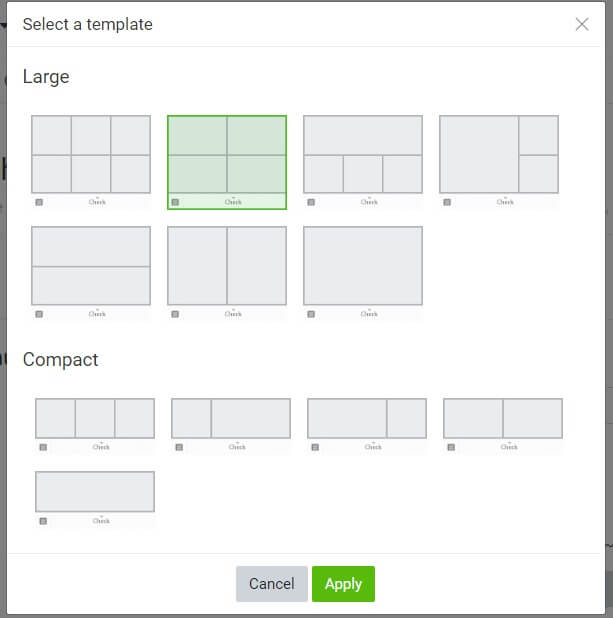Tick checkbox under the two equal halves Compact template
Screen dimensions: 613x618
click(451, 447)
